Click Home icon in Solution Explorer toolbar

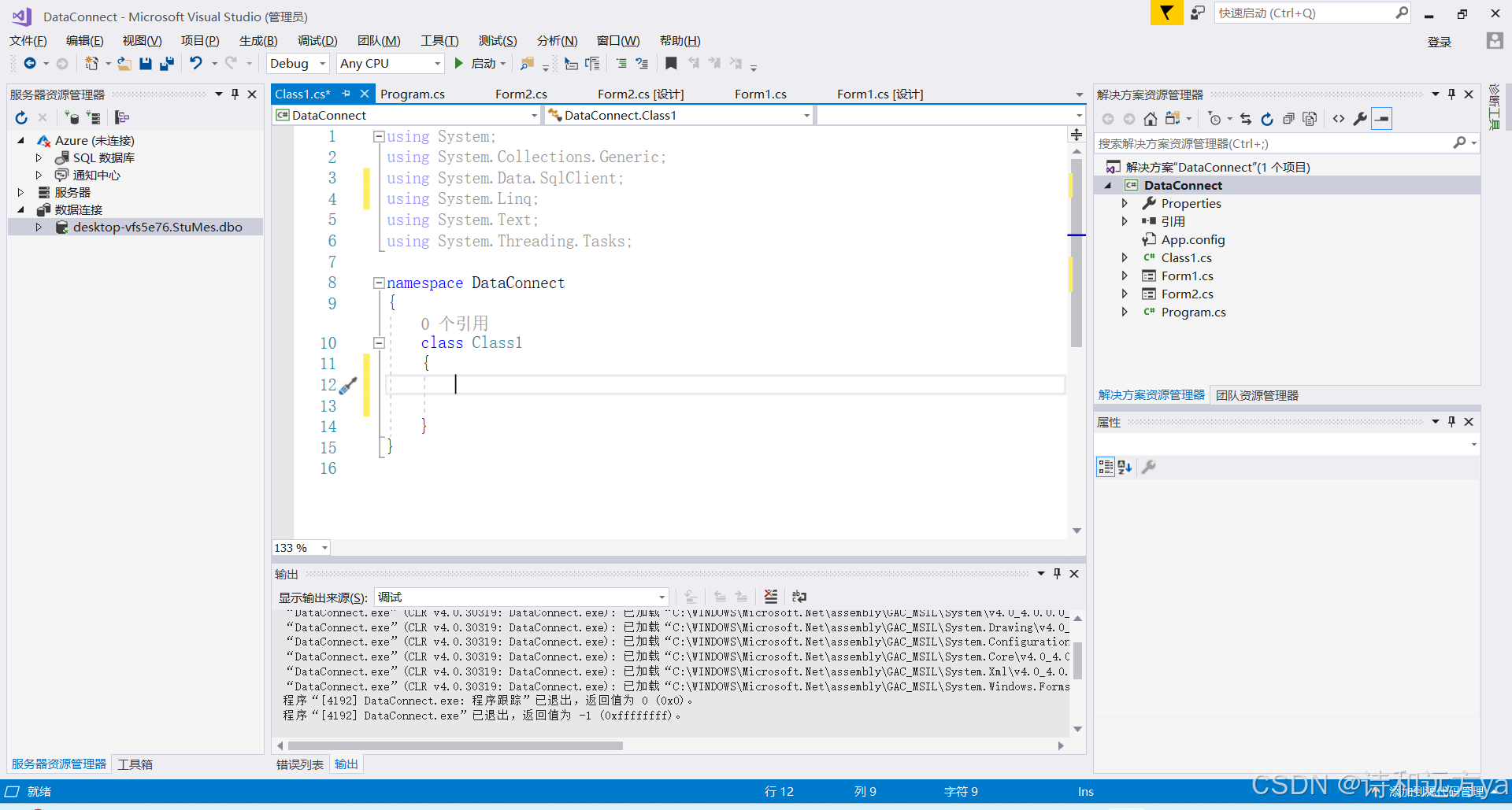coord(1151,119)
